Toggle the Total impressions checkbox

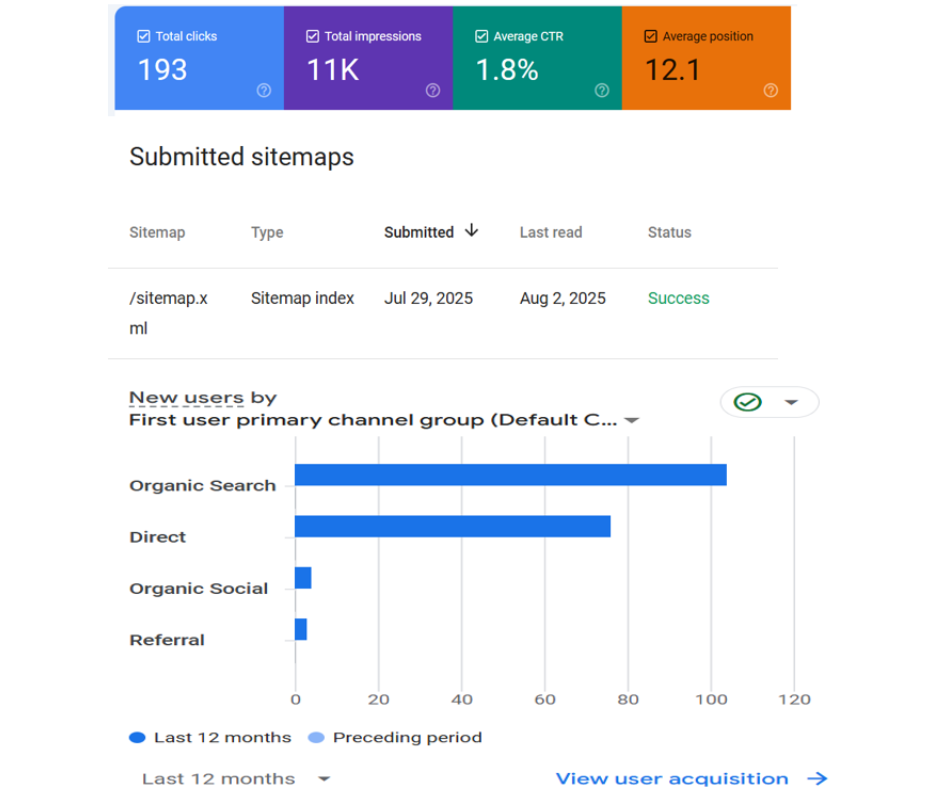click(x=312, y=37)
